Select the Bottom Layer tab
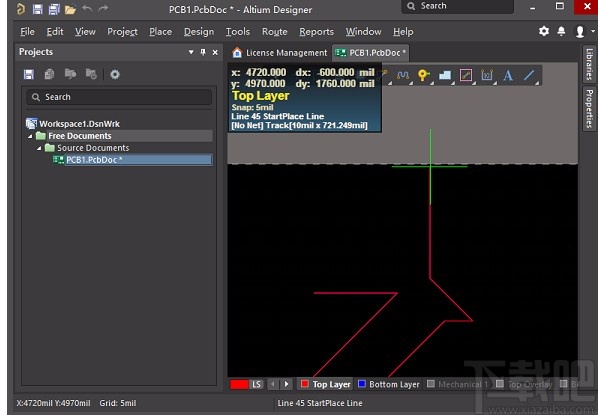This screenshot has height=415, width=598. (x=389, y=384)
